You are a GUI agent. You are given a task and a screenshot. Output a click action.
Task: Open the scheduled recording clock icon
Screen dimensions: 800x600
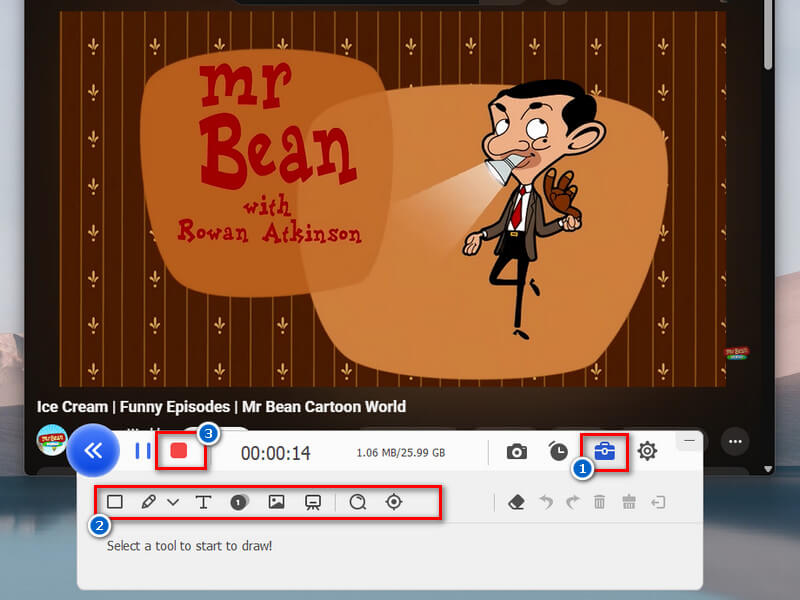coord(558,452)
